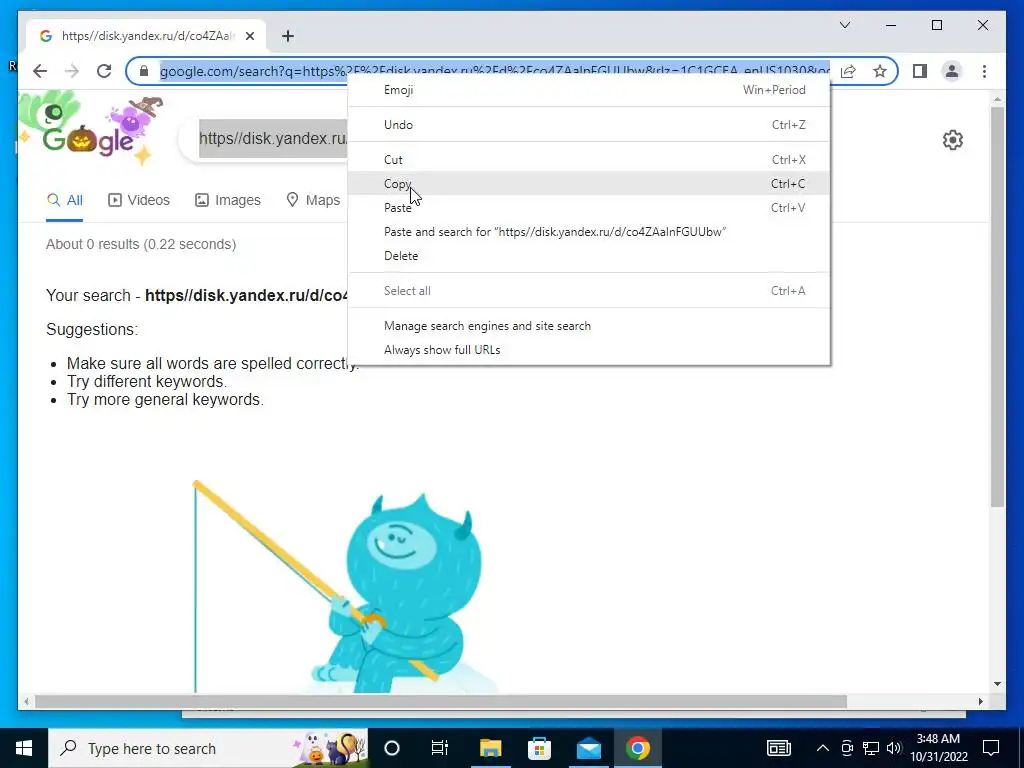Open Task View on the taskbar
This screenshot has height=768, width=1024.
coord(440,748)
